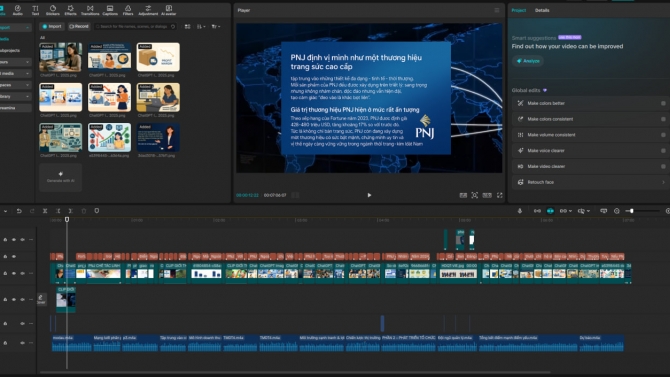670x377 pixels.
Task: Open the Adjustment tab
Action: pos(148,10)
